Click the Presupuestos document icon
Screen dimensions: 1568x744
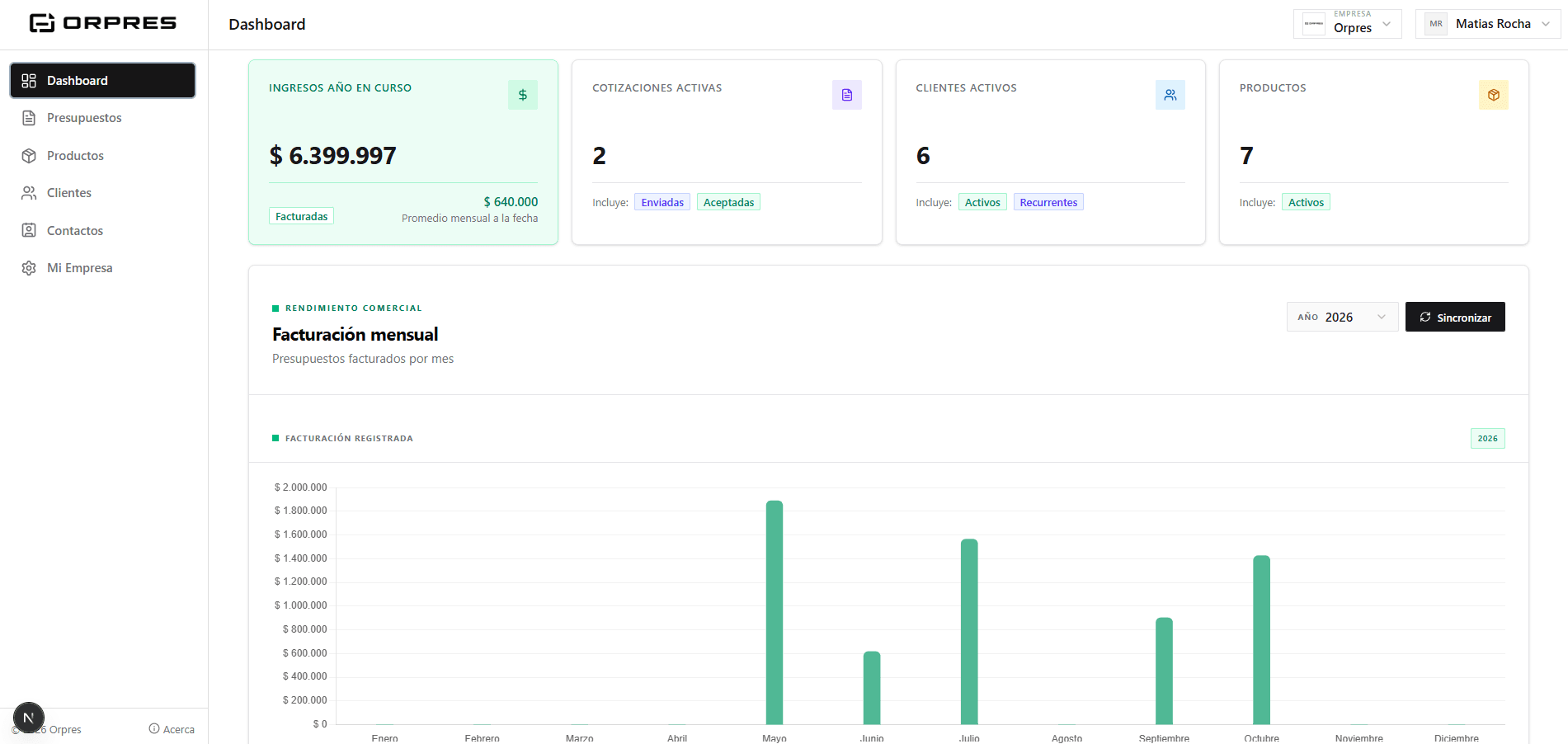[29, 118]
